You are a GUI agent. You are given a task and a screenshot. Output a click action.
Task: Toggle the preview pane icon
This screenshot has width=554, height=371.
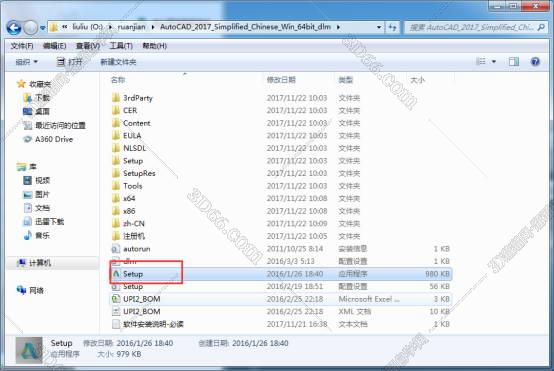514,62
